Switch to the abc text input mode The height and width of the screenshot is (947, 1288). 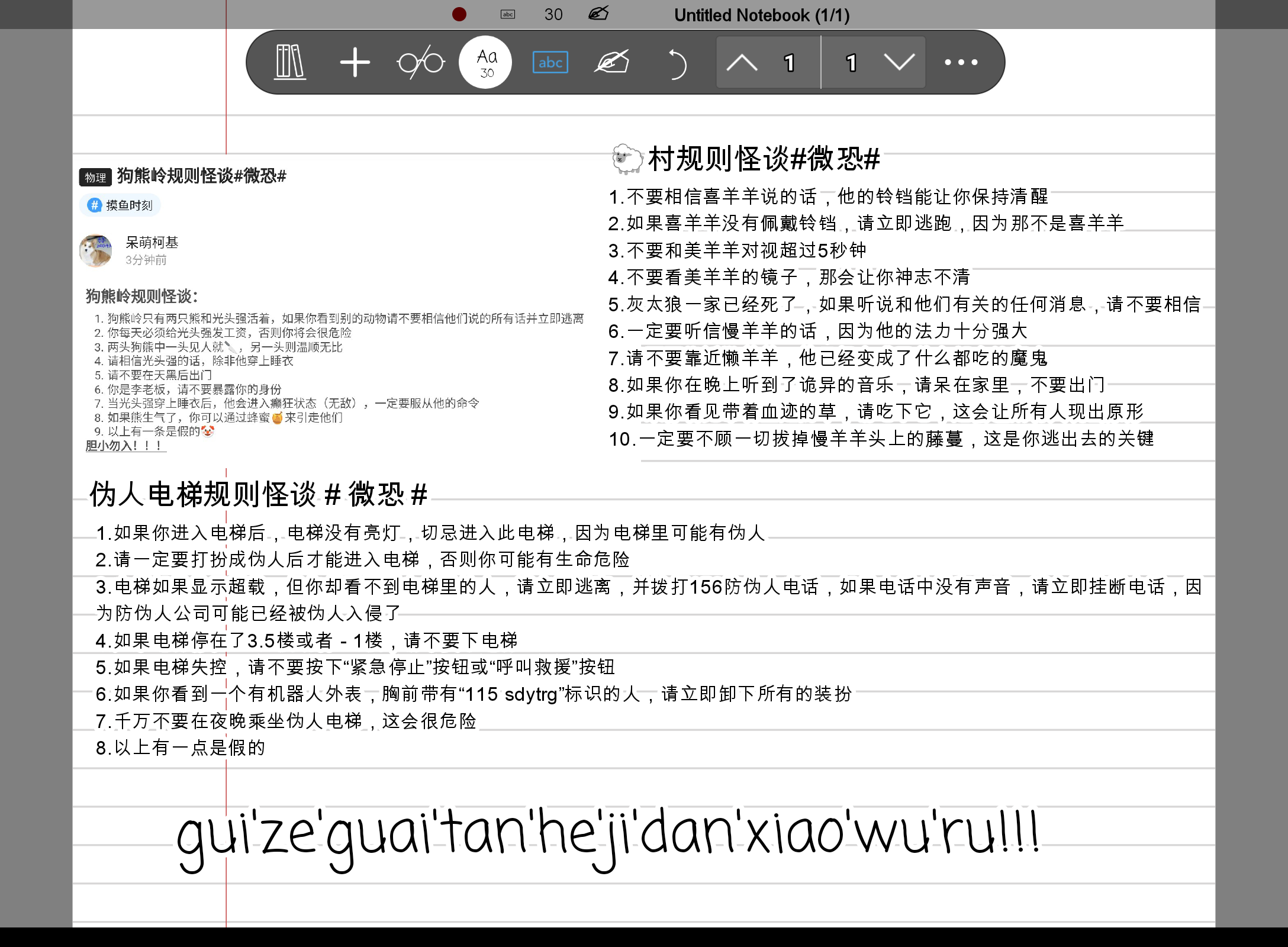(x=550, y=62)
